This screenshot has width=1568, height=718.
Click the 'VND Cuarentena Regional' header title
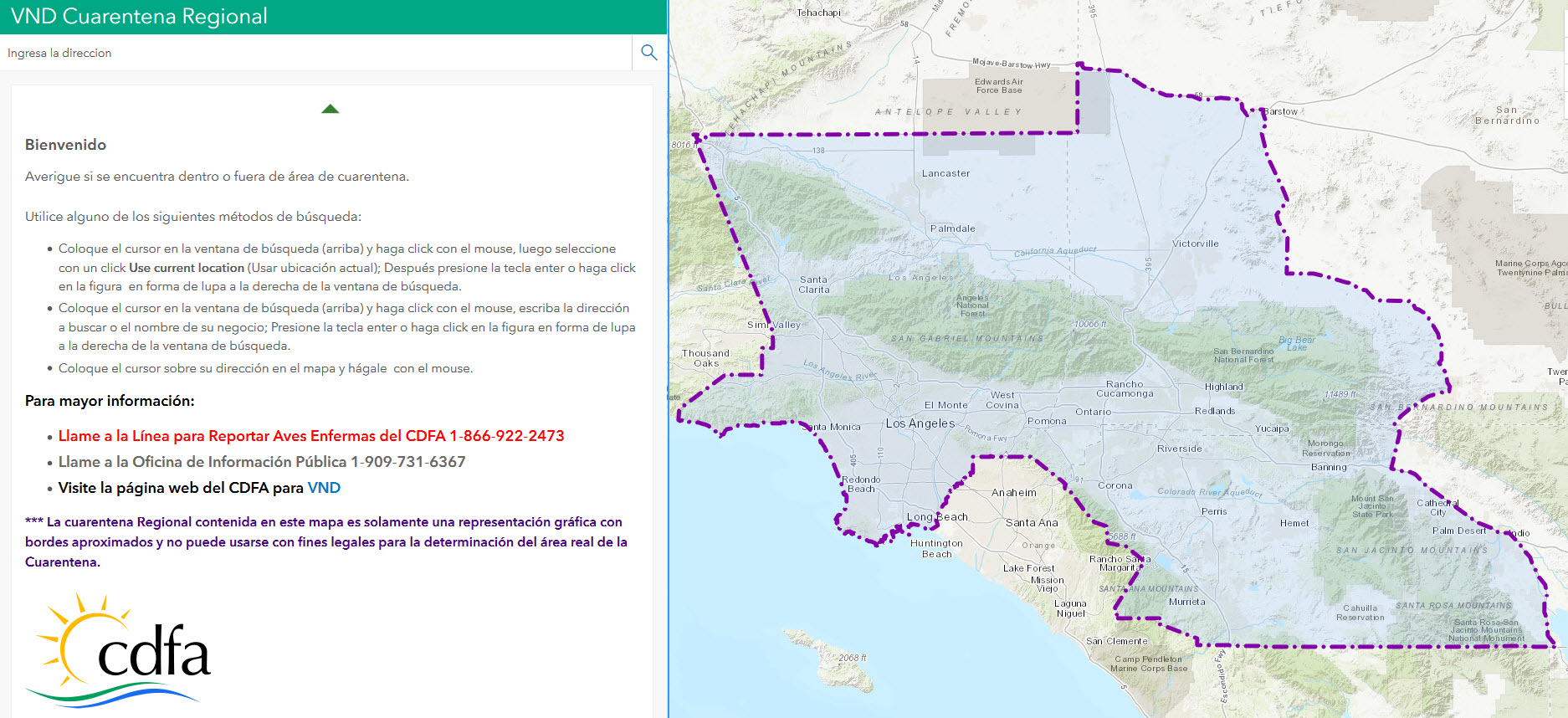[x=139, y=17]
